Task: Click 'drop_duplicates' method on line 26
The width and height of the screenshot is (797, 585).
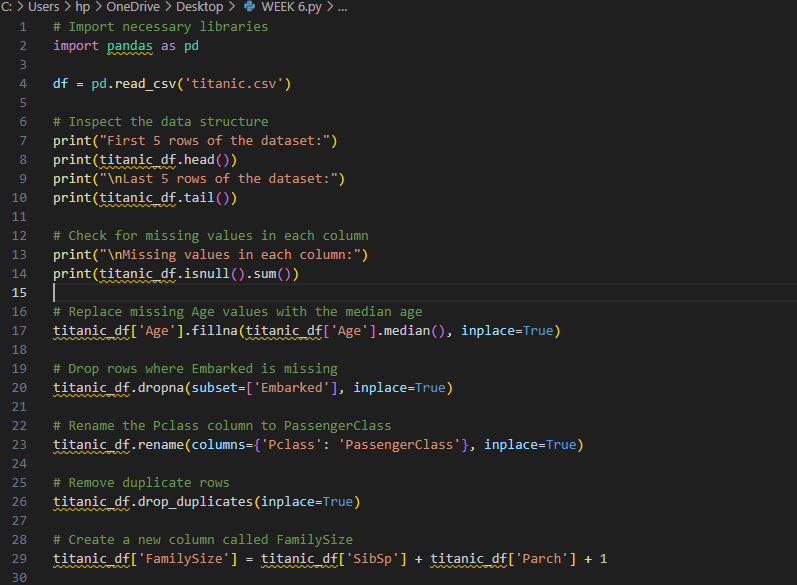Action: [195, 502]
